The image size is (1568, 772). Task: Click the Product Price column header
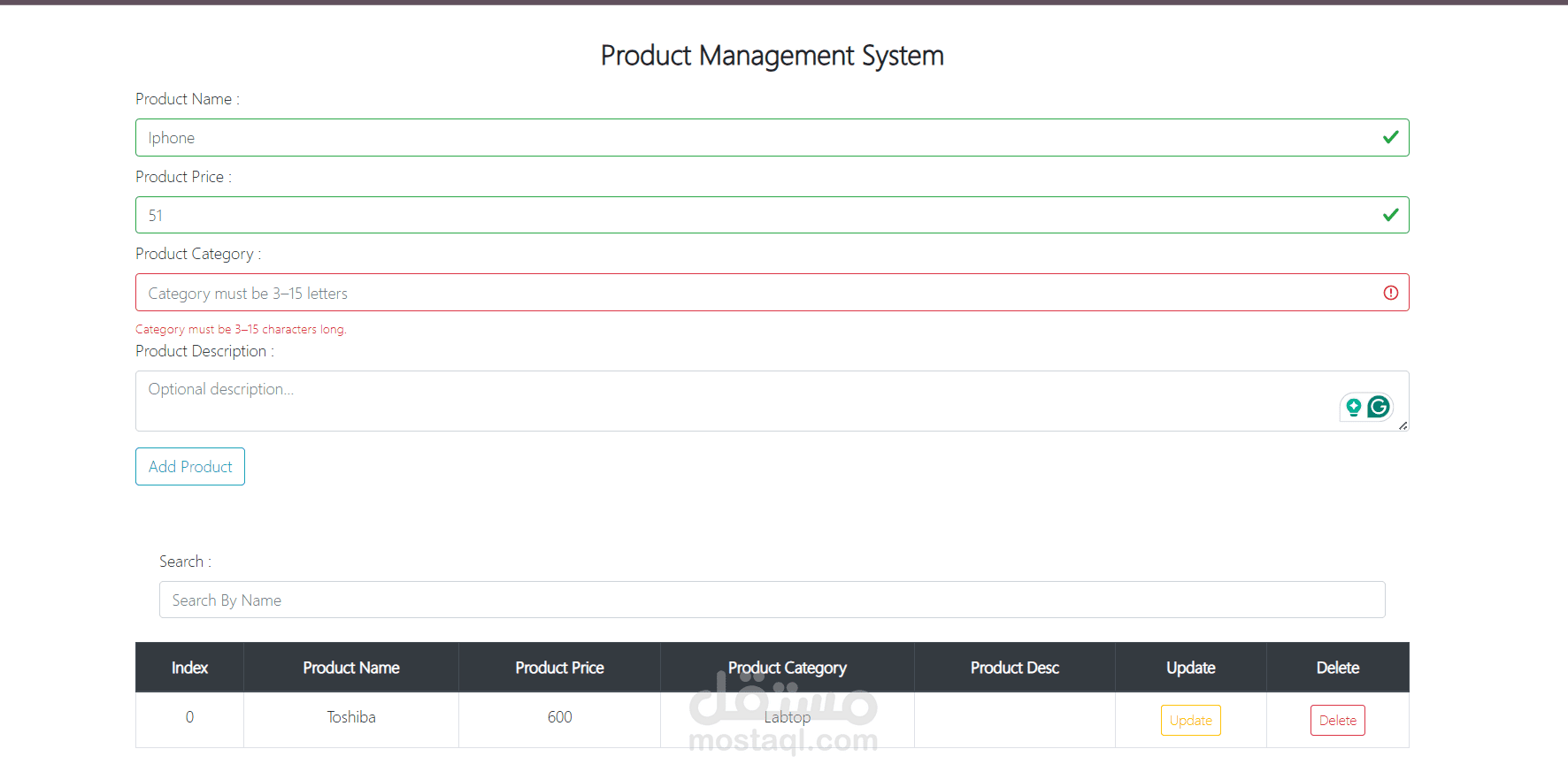tap(559, 668)
